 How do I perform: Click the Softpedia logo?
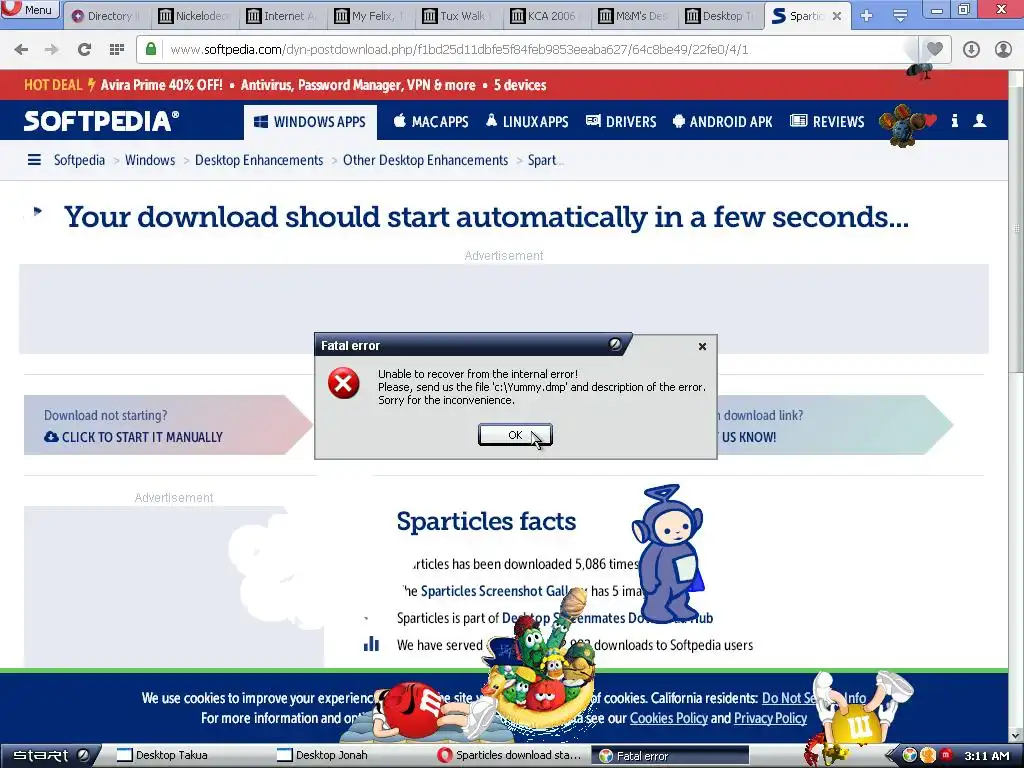(101, 121)
